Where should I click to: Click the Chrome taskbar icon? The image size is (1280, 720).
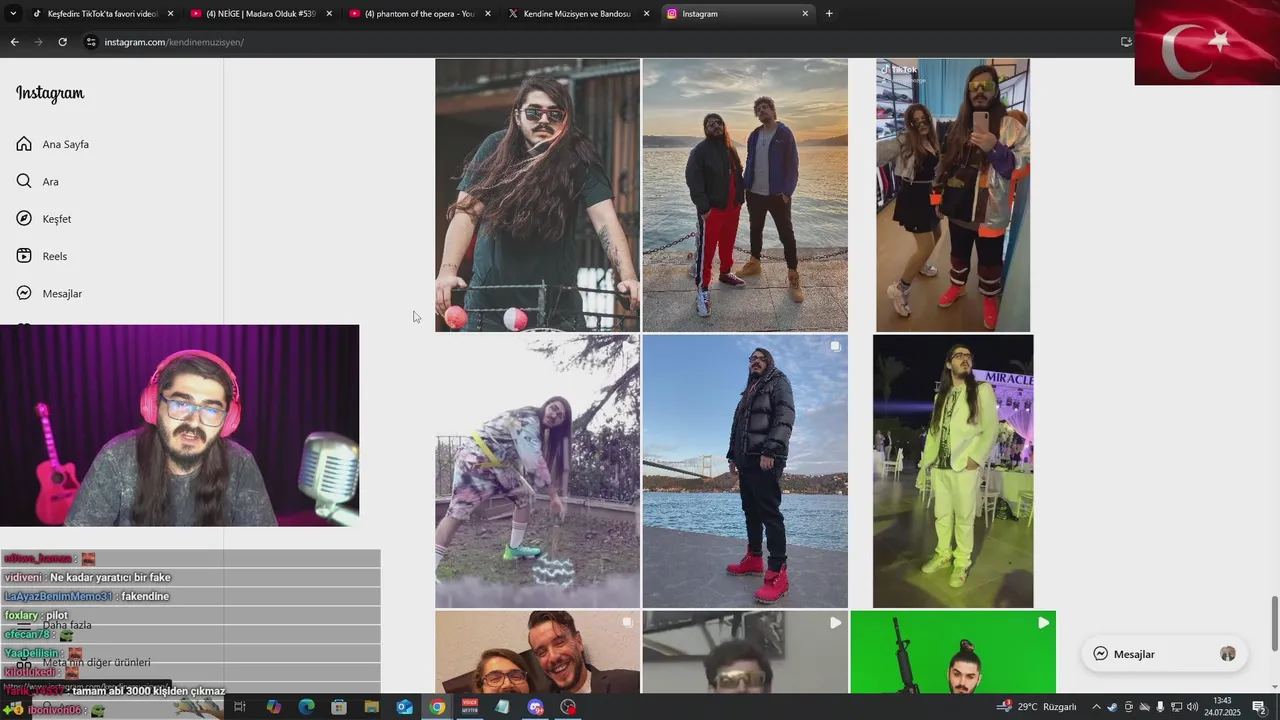[x=437, y=707]
